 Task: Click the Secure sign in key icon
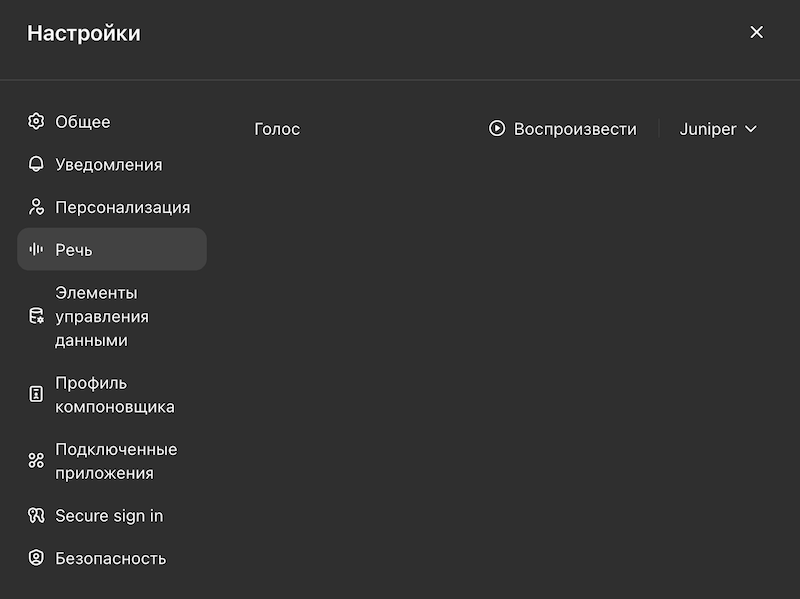(x=36, y=515)
